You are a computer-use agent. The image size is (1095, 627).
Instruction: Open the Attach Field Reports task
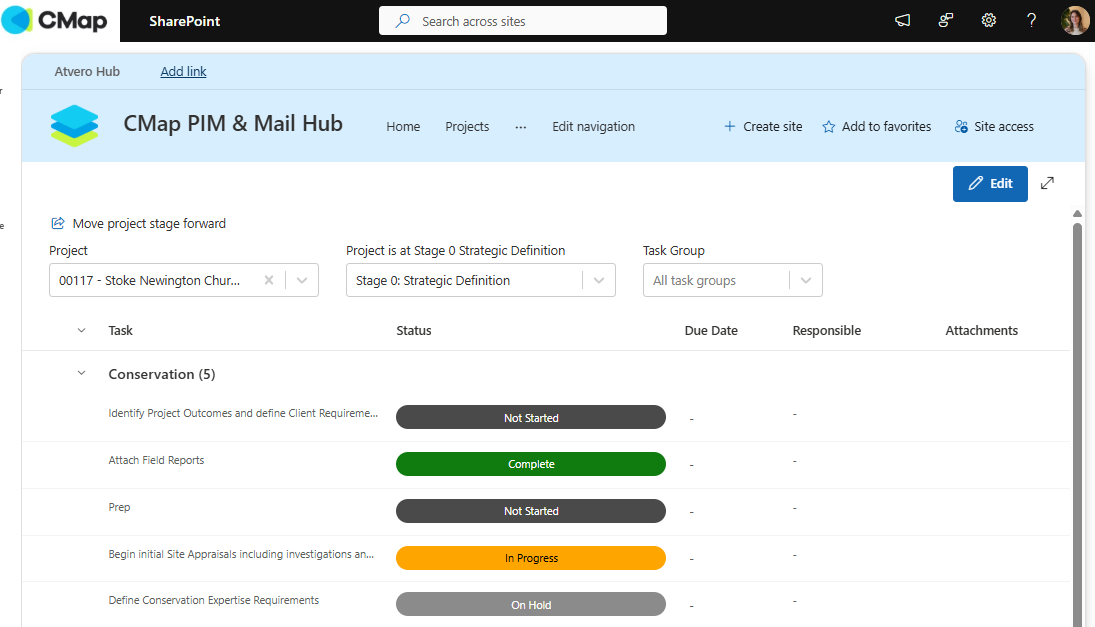coord(156,460)
